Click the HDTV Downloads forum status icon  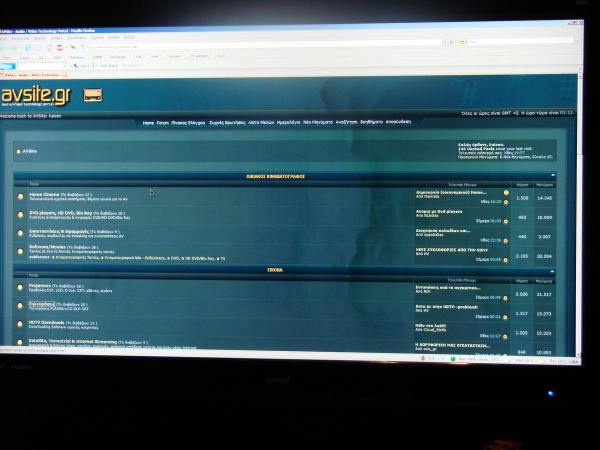coord(20,324)
